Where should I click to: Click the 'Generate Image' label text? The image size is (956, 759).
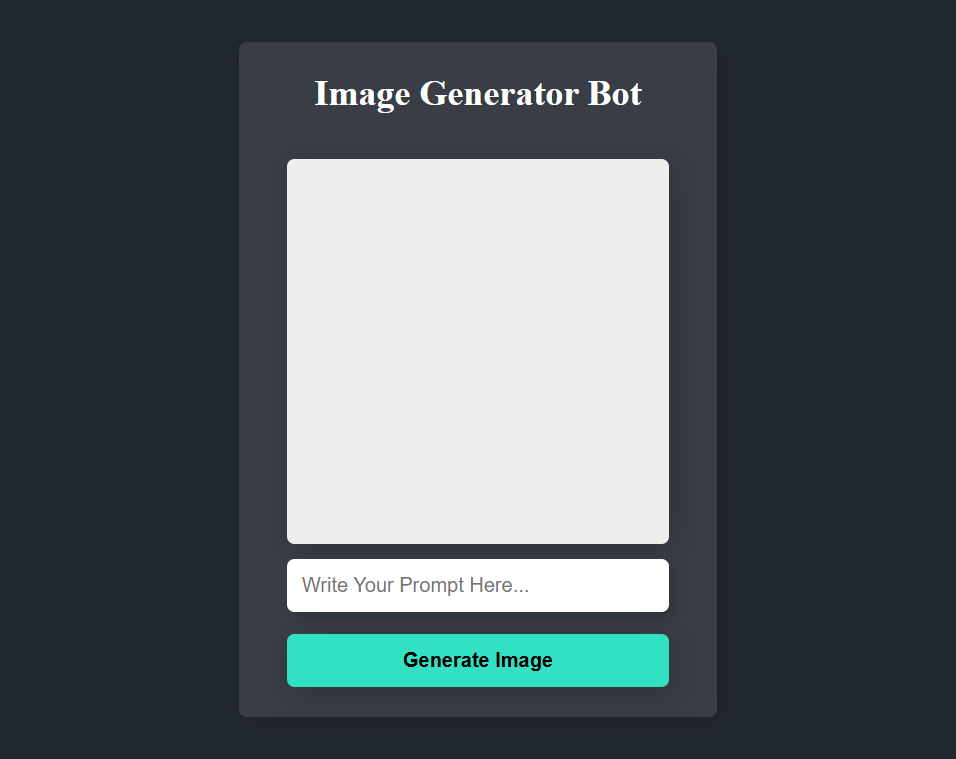click(x=477, y=660)
